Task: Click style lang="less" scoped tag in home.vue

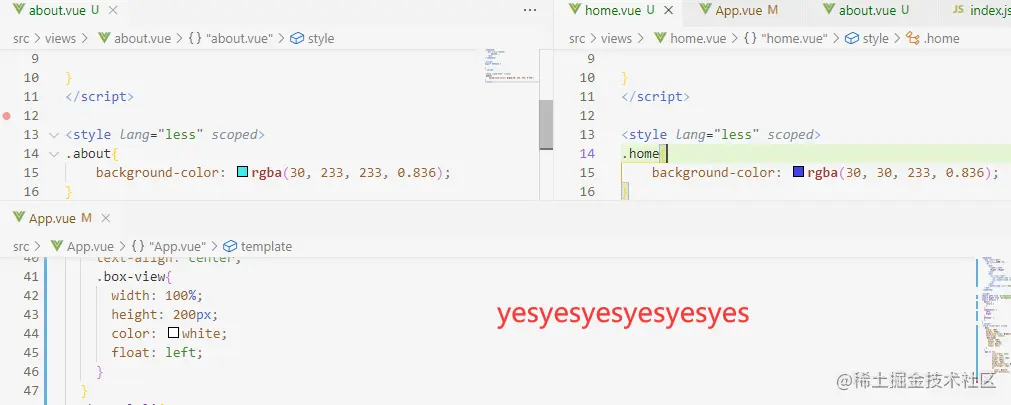Action: 721,135
